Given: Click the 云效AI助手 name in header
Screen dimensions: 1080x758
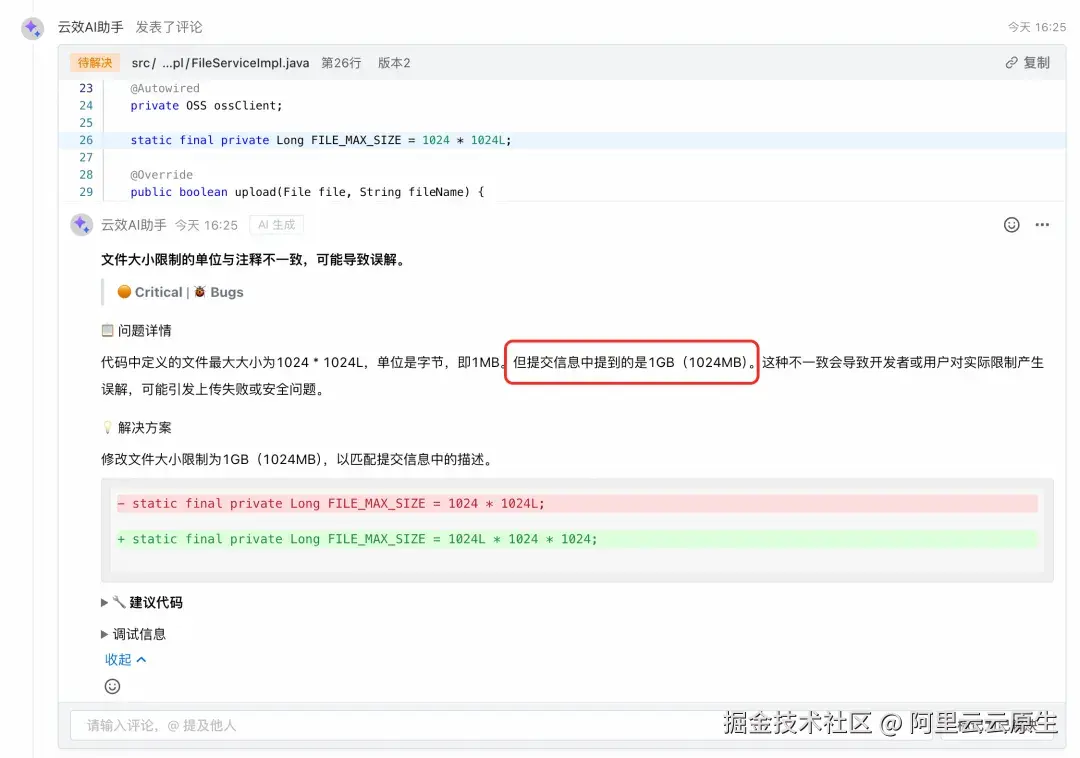Looking at the screenshot, I should click(90, 27).
